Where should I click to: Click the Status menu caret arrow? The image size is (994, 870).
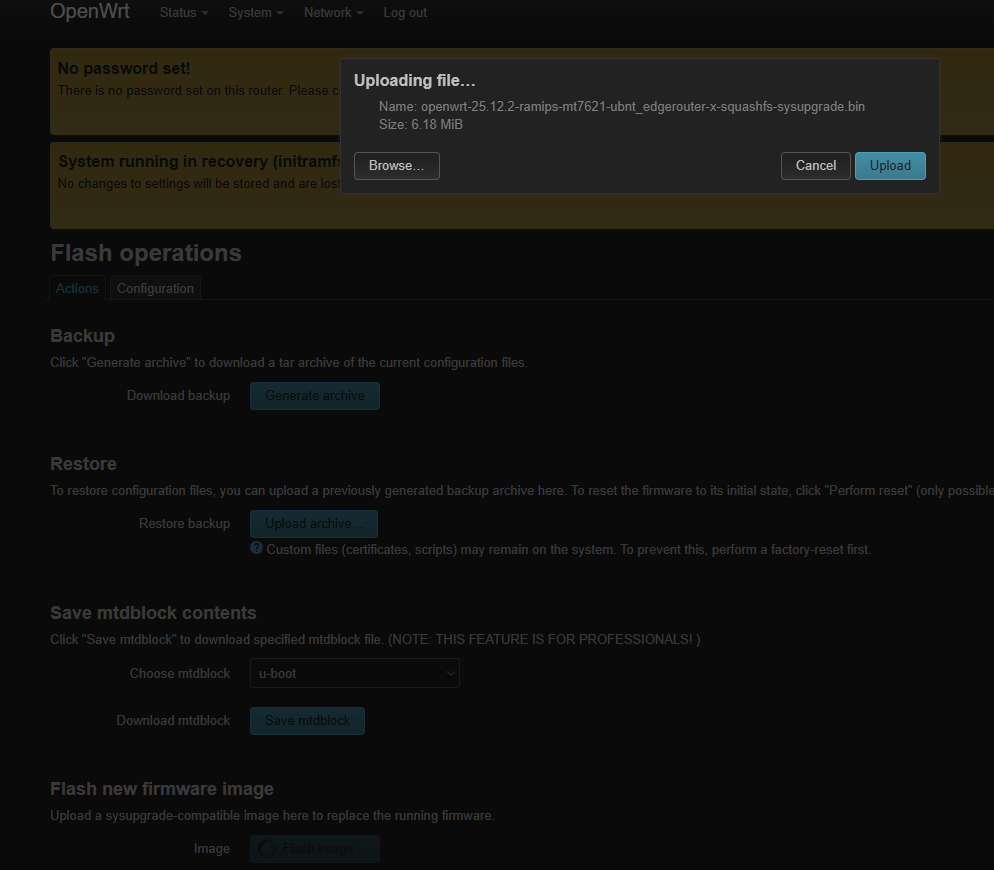pos(205,13)
